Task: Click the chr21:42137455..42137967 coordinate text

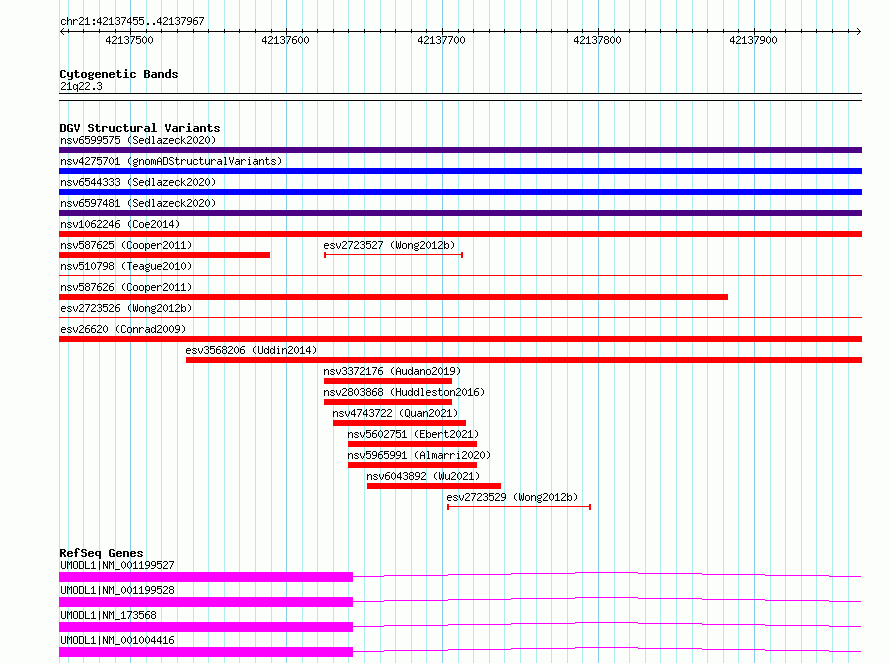Action: tap(132, 21)
